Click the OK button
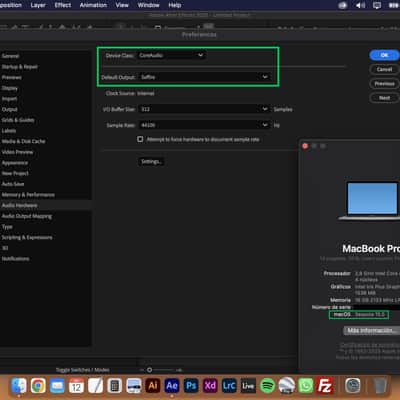The width and height of the screenshot is (400, 400). 384,55
